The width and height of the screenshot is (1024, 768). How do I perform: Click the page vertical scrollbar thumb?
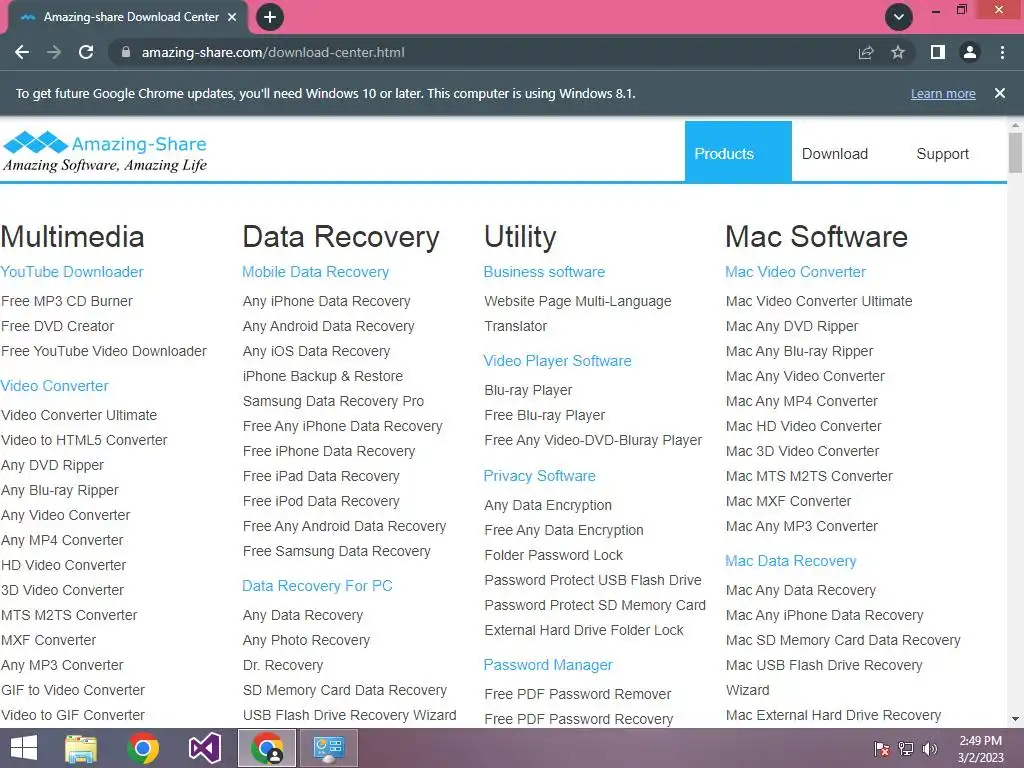pos(1015,152)
